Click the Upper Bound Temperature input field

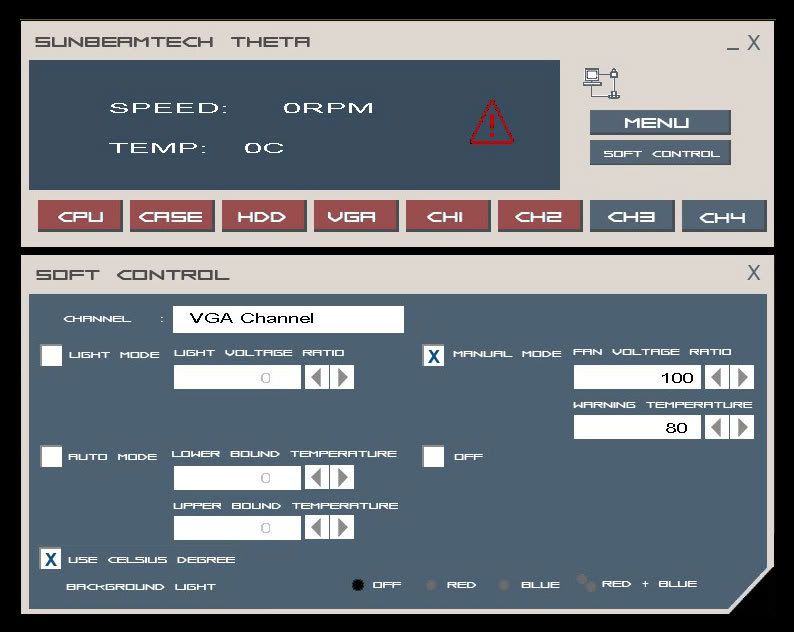[237, 528]
